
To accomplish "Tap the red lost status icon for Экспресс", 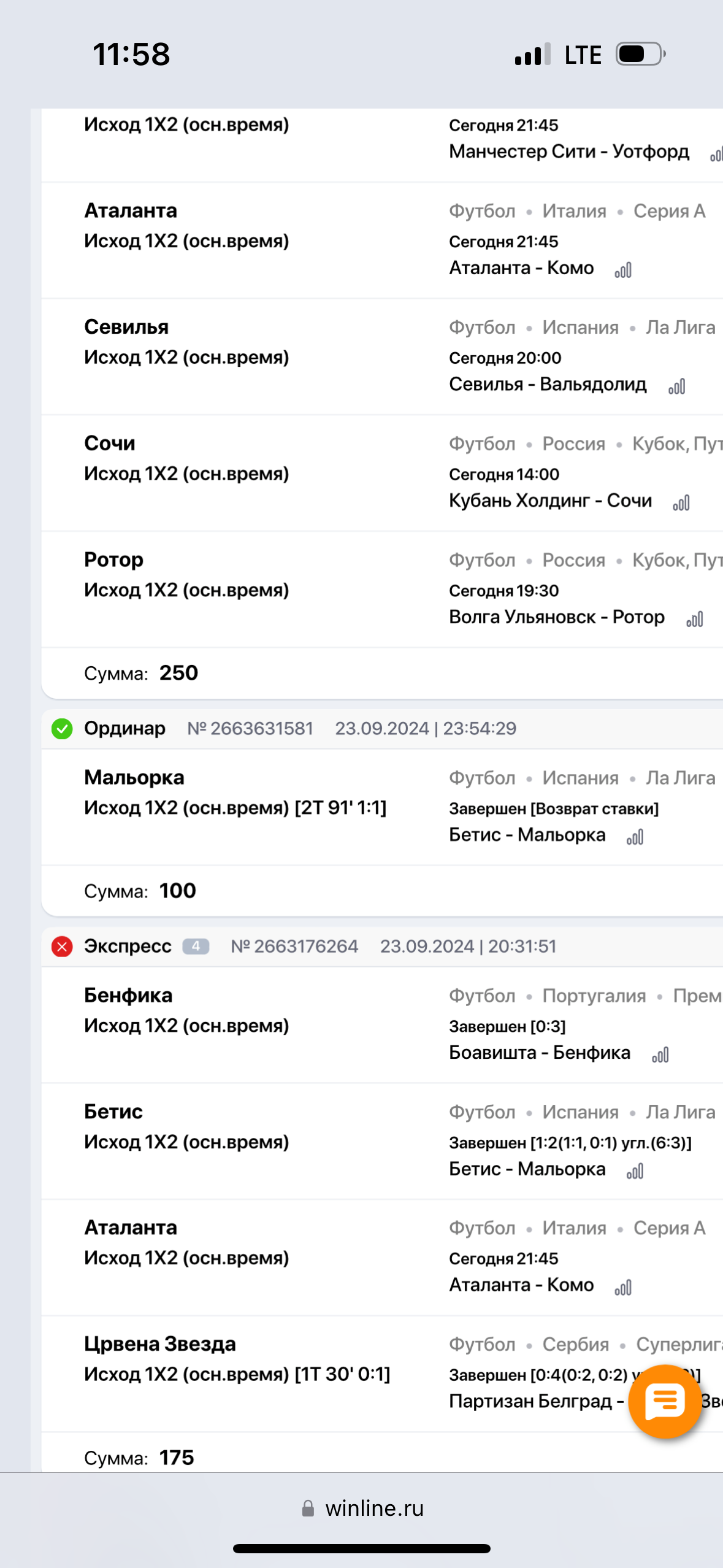I will (62, 947).
